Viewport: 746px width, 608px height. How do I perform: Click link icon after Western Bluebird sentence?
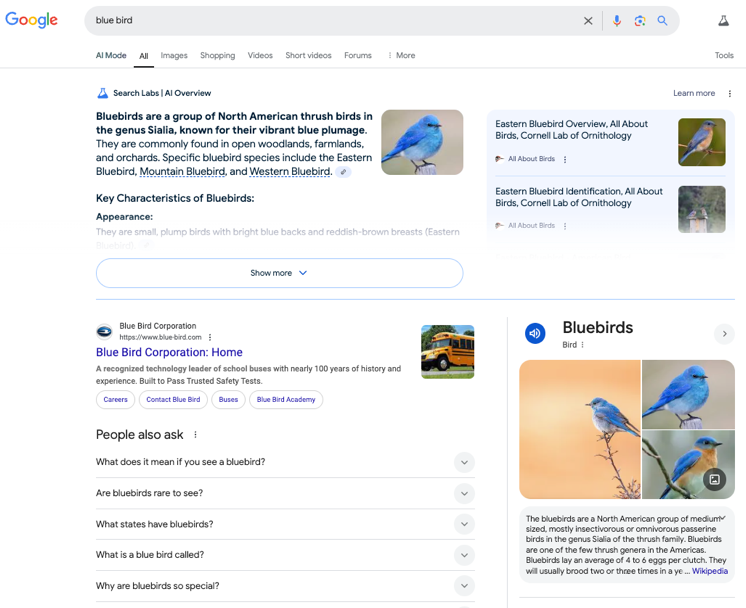click(x=343, y=172)
